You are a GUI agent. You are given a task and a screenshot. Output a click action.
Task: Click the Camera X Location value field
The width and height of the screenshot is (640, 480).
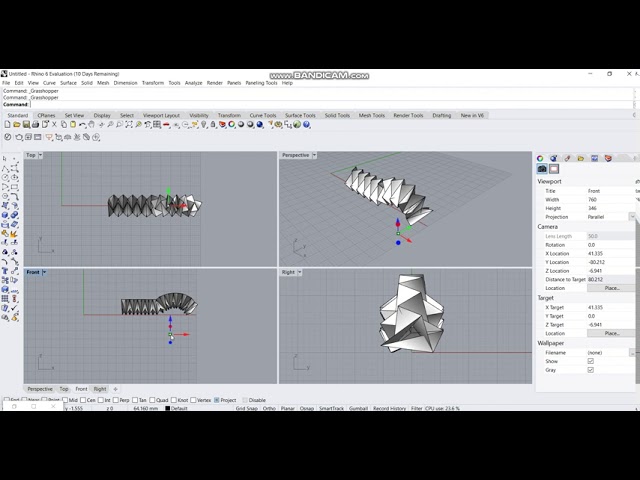611,253
